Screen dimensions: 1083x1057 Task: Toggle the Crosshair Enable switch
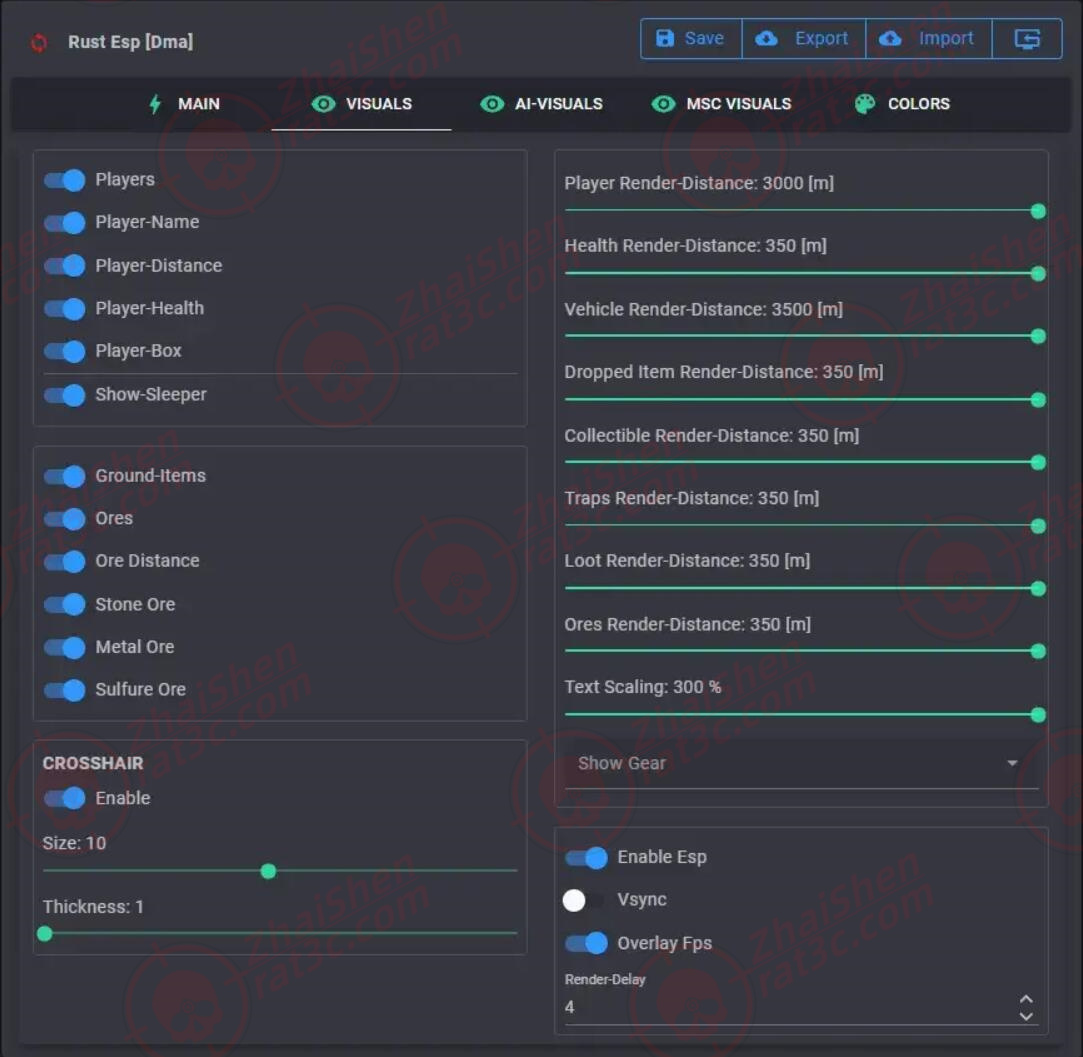pos(65,799)
